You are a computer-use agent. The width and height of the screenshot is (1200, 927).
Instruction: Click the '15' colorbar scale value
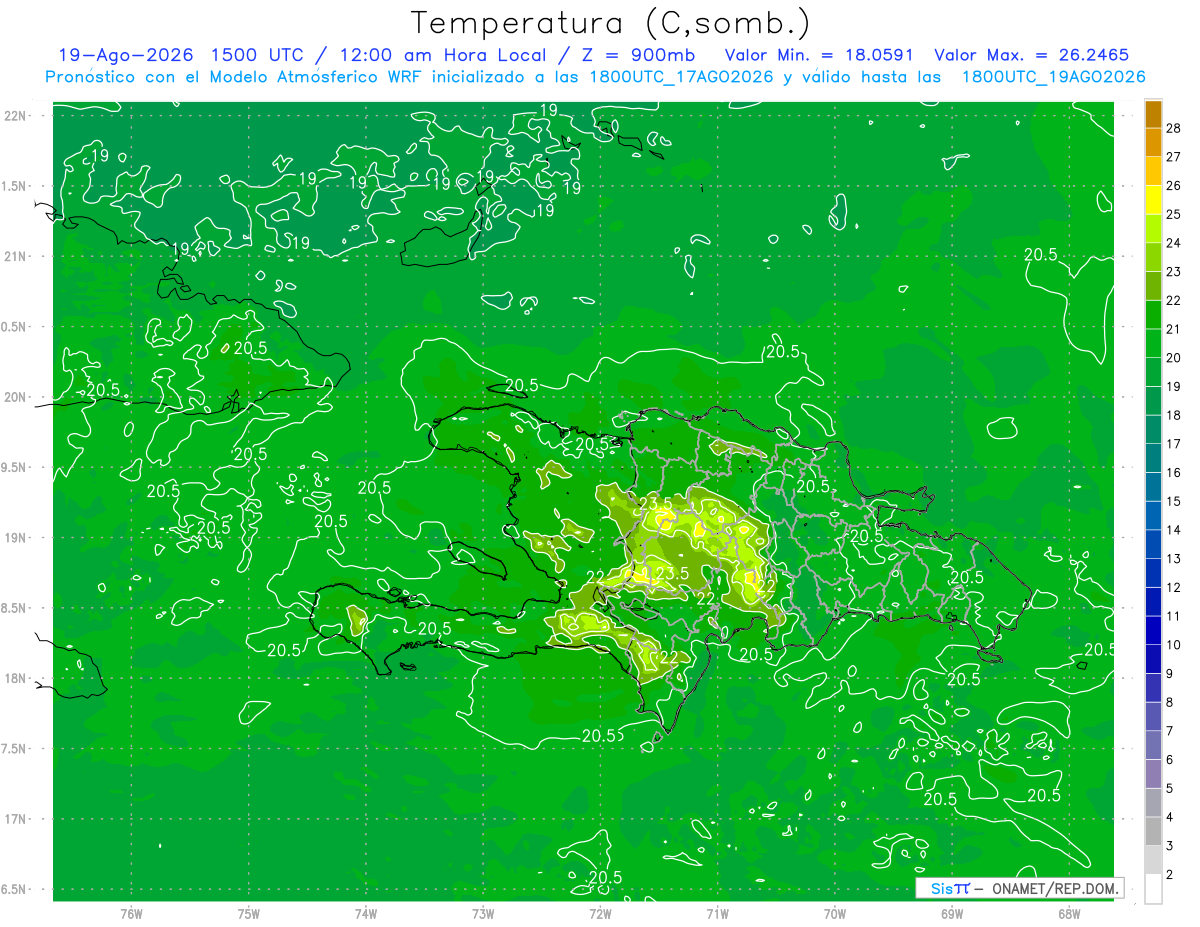point(1174,501)
